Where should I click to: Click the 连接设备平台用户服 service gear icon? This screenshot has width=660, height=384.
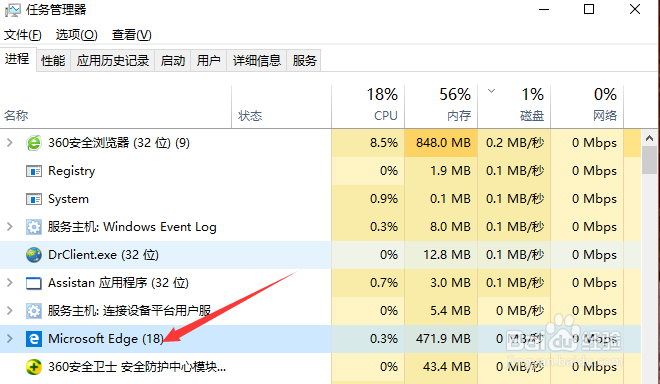[x=34, y=311]
